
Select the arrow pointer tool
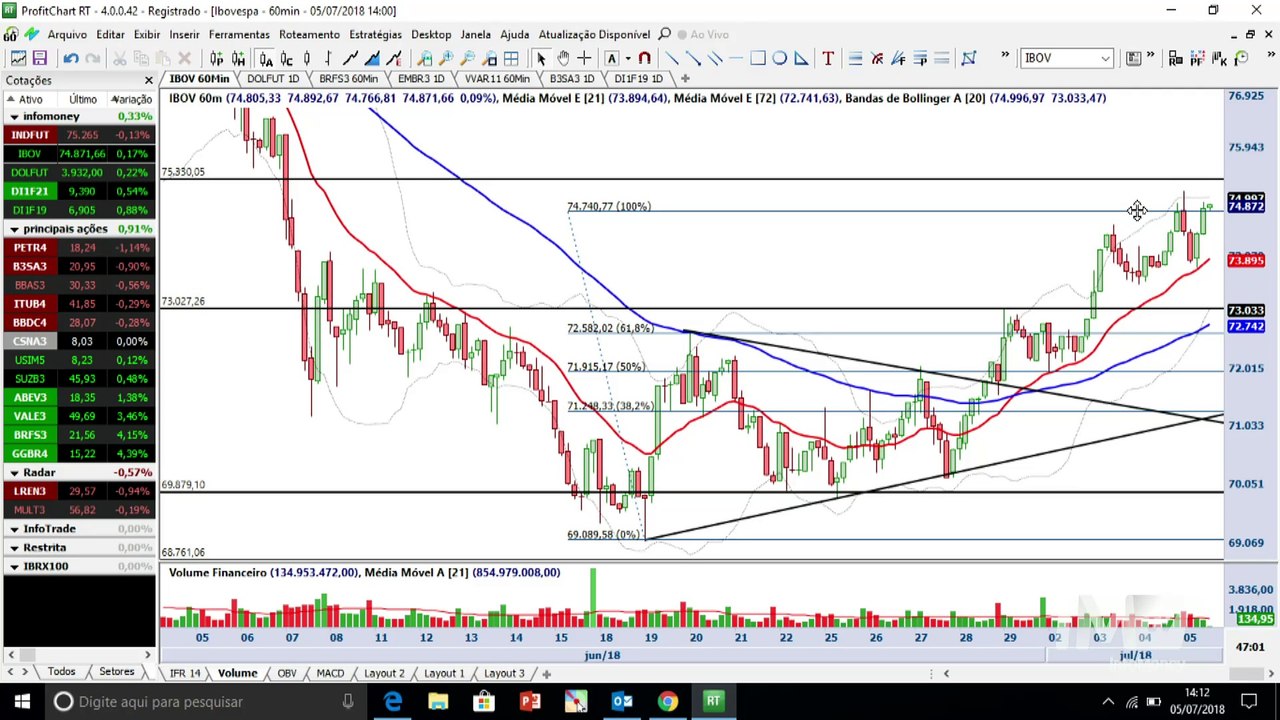point(541,59)
